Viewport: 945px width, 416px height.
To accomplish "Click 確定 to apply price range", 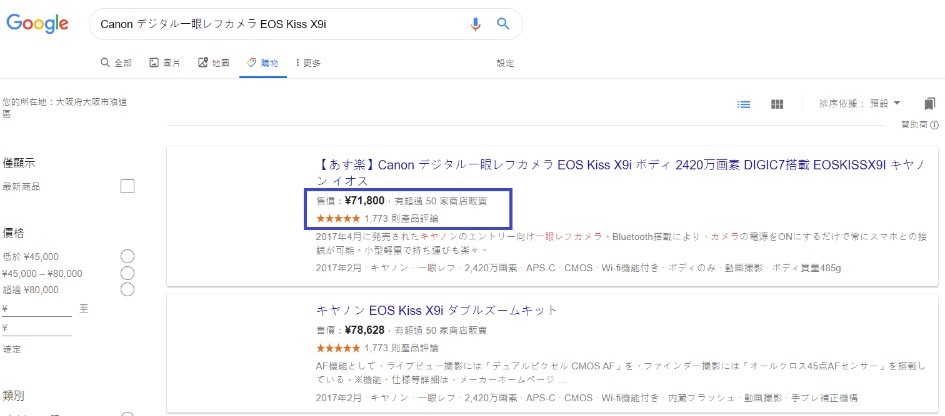I will pos(12,349).
